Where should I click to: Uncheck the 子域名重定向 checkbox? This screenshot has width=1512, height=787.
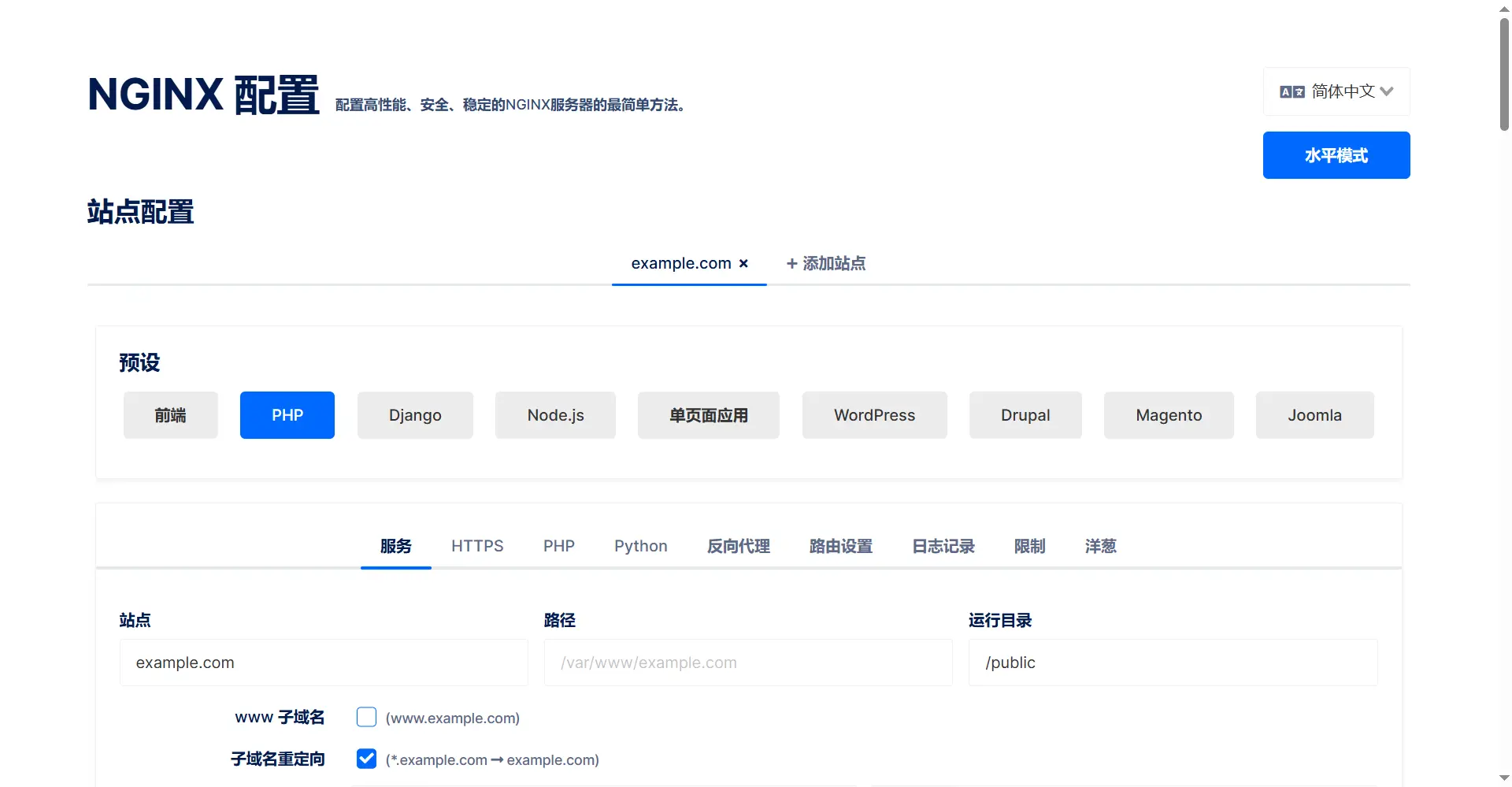[366, 759]
